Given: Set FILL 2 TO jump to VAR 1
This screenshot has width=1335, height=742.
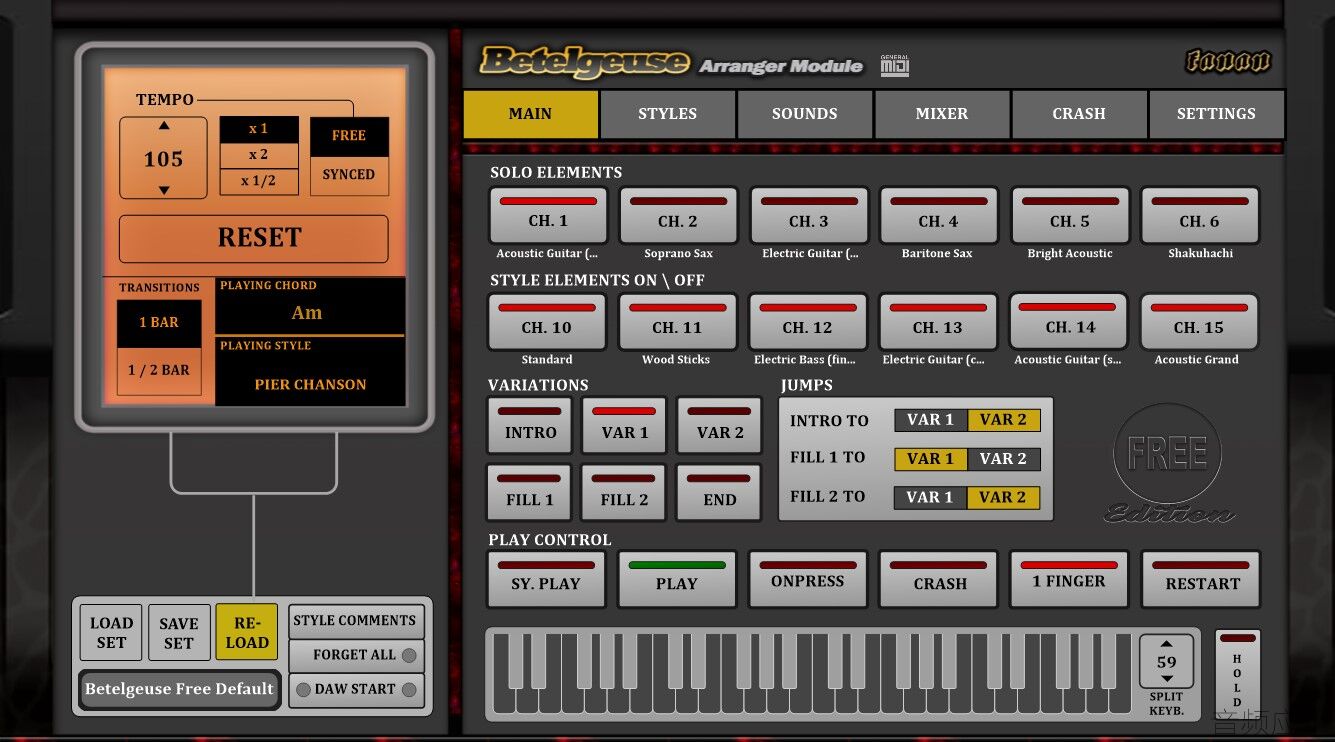Looking at the screenshot, I should tap(930, 497).
